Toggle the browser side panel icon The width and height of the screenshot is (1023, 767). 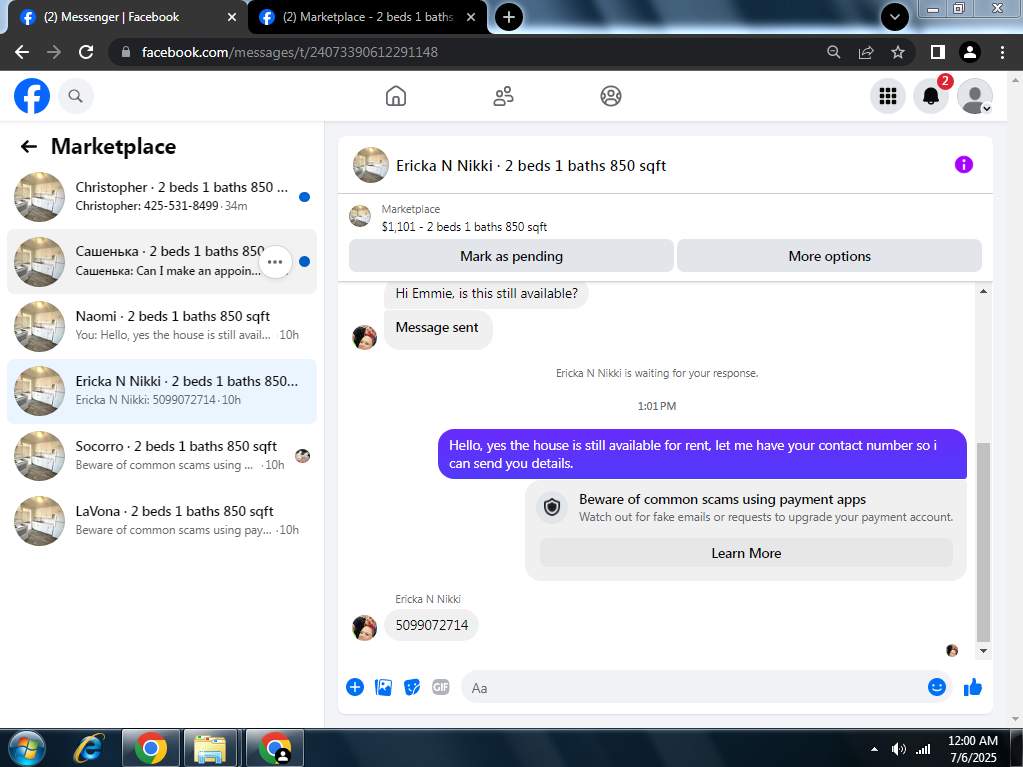tap(938, 52)
